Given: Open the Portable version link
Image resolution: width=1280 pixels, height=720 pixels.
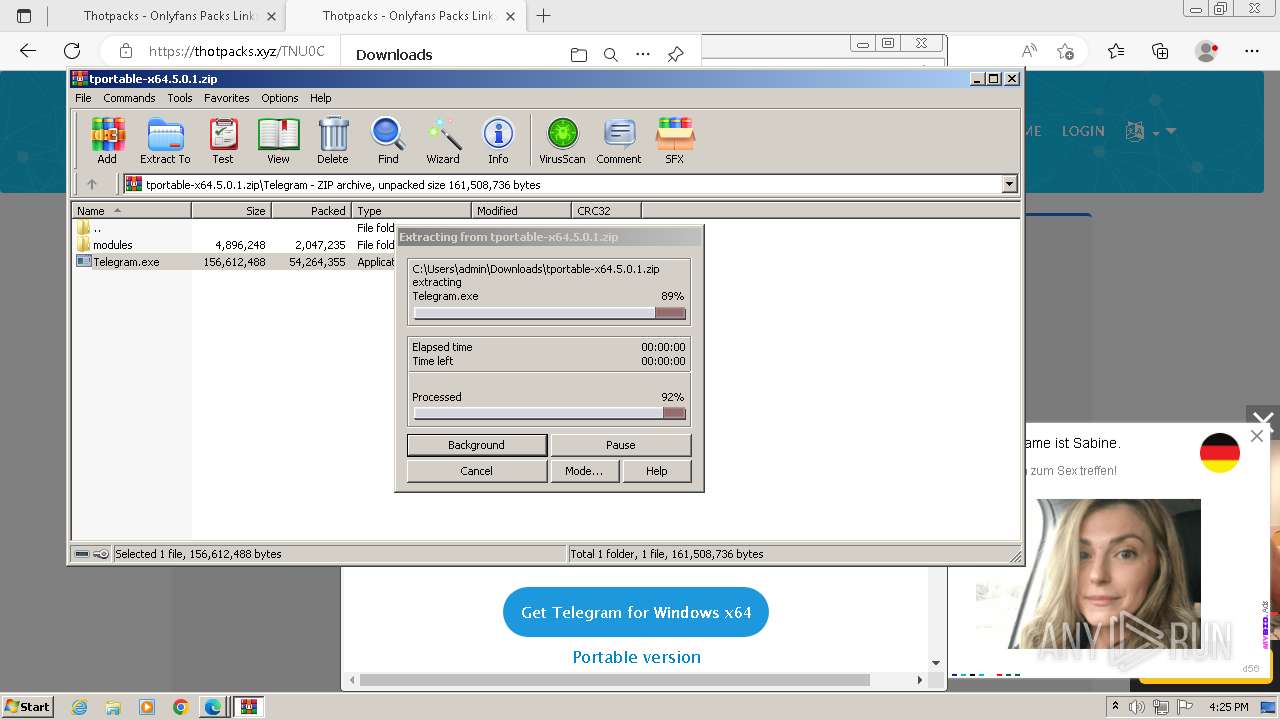Looking at the screenshot, I should [637, 657].
